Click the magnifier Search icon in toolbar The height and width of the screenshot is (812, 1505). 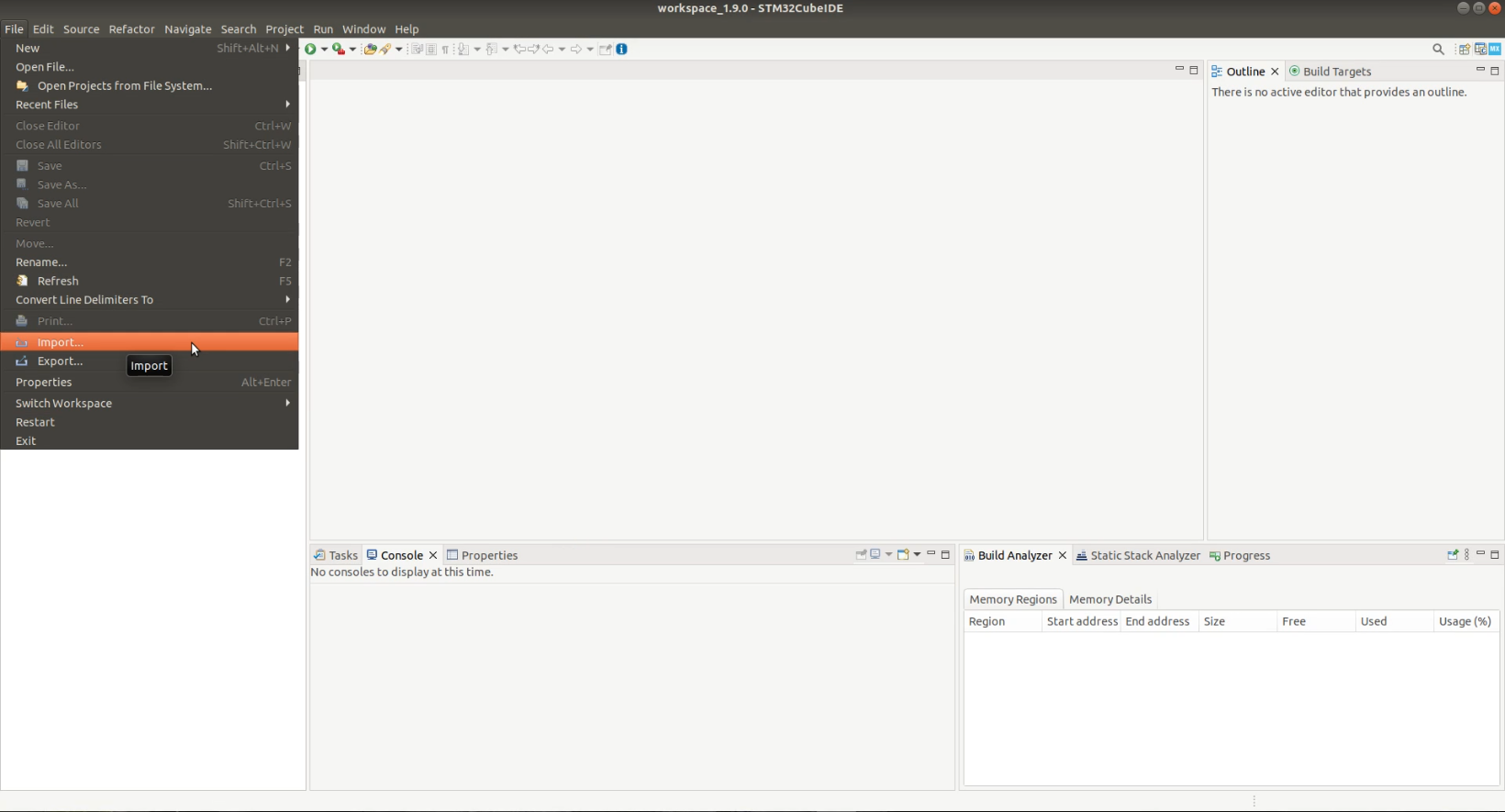[1438, 50]
